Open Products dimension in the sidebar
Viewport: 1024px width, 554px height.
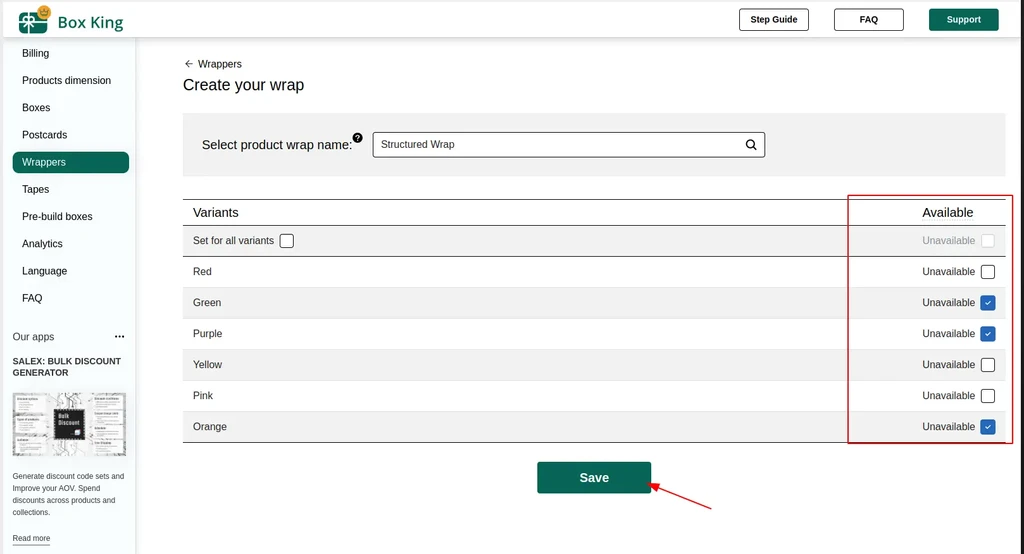67,80
